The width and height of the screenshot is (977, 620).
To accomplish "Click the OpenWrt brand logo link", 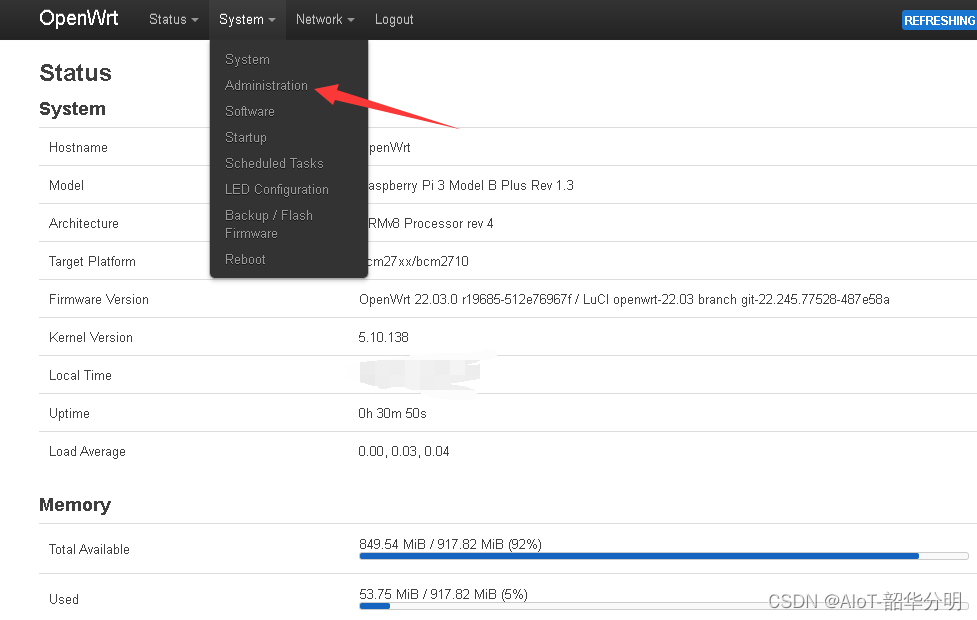I will tap(79, 18).
